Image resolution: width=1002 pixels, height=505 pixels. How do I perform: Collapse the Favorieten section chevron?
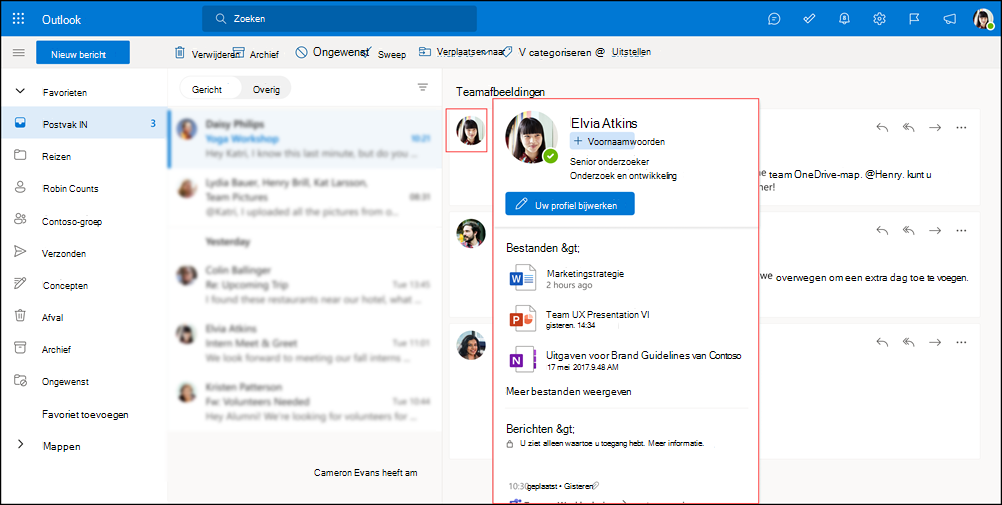click(x=19, y=91)
